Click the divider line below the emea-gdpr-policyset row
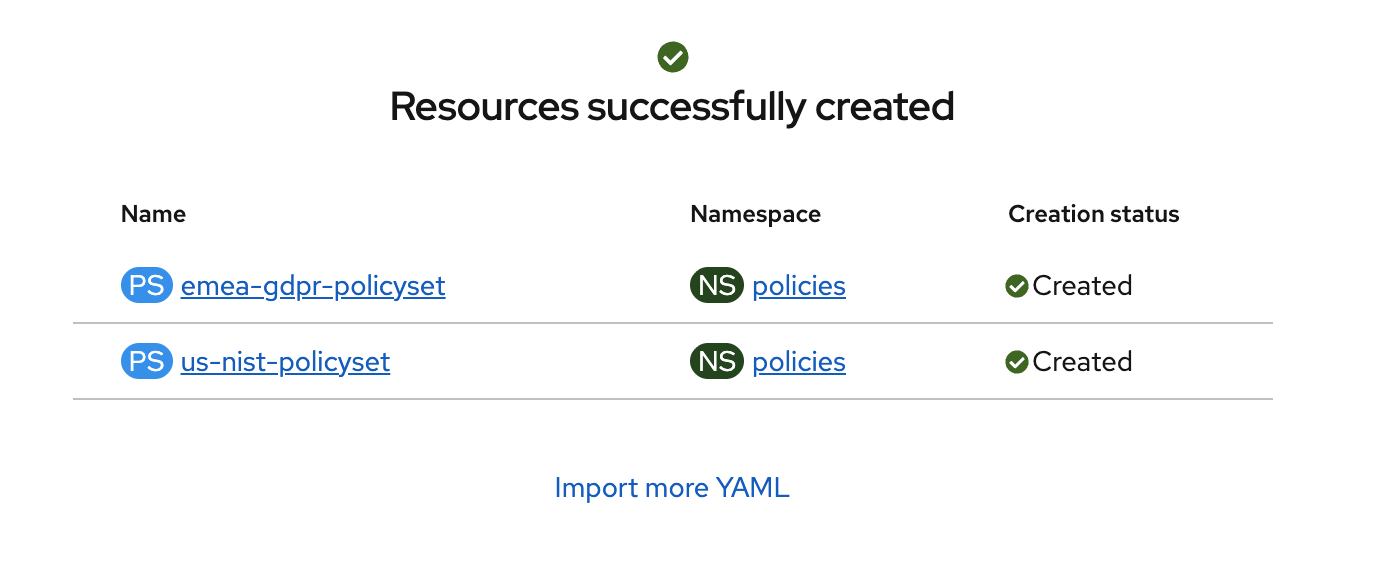Viewport: 1374px width, 568px height. pos(672,323)
